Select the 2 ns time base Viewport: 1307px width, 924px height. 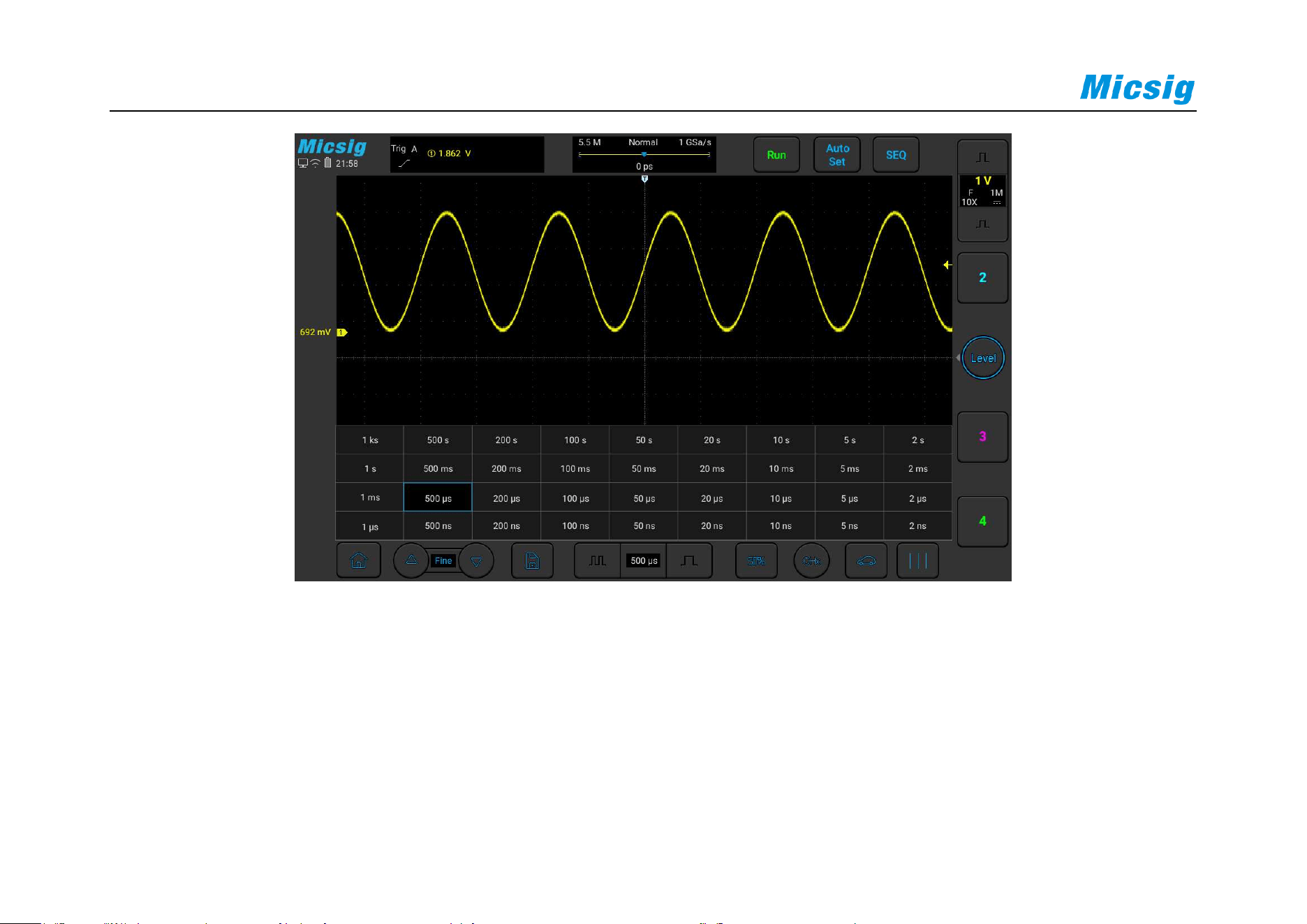(x=918, y=526)
